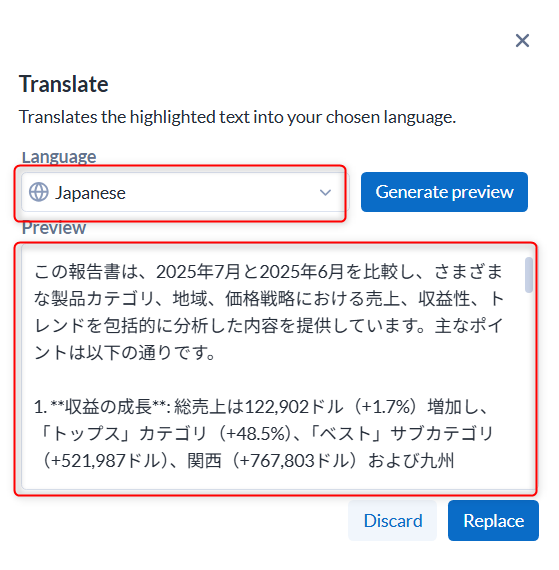
Task: Close the Translate dialog with X
Action: (x=522, y=40)
